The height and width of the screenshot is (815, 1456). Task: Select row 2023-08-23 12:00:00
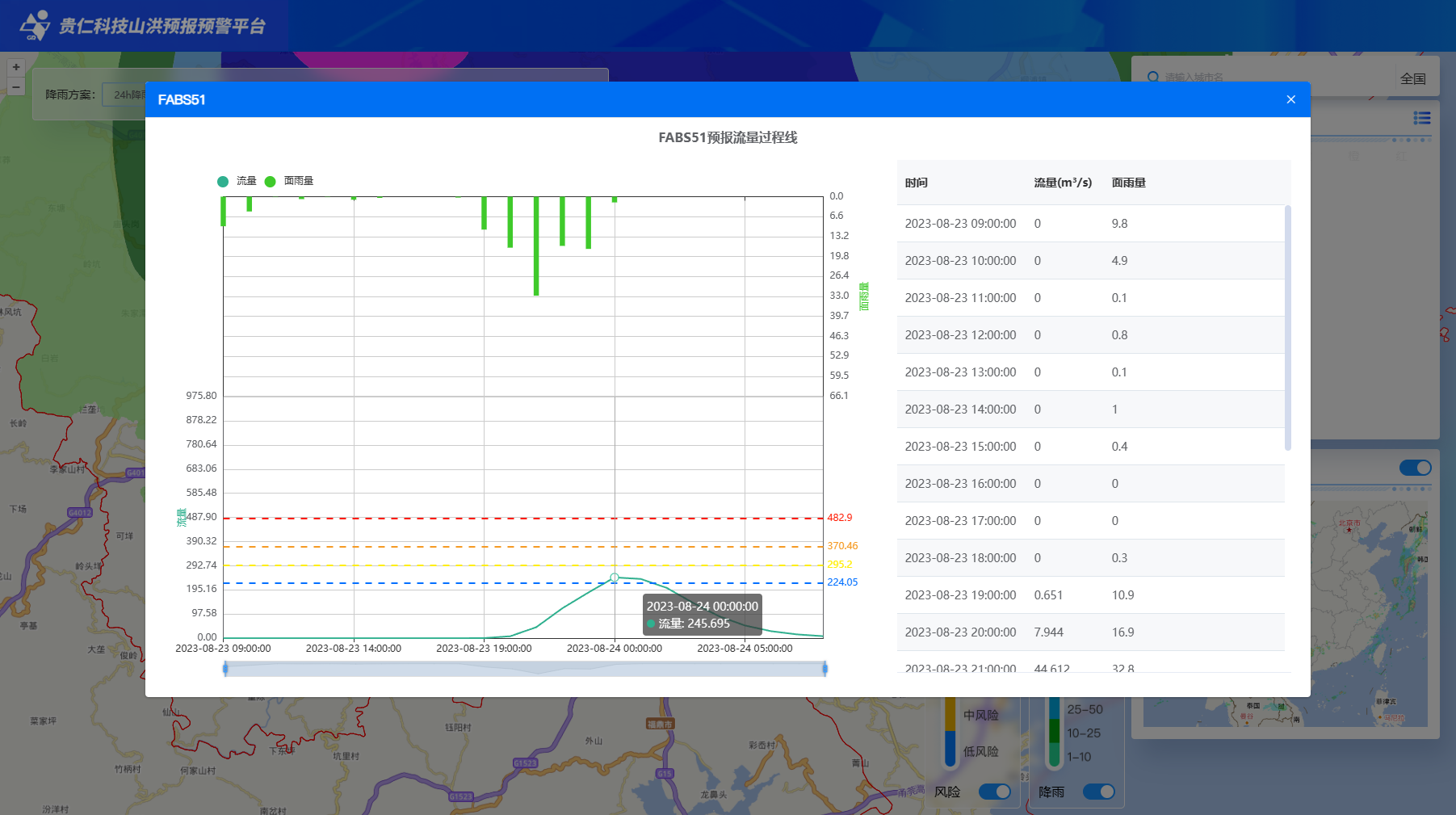click(x=1090, y=335)
